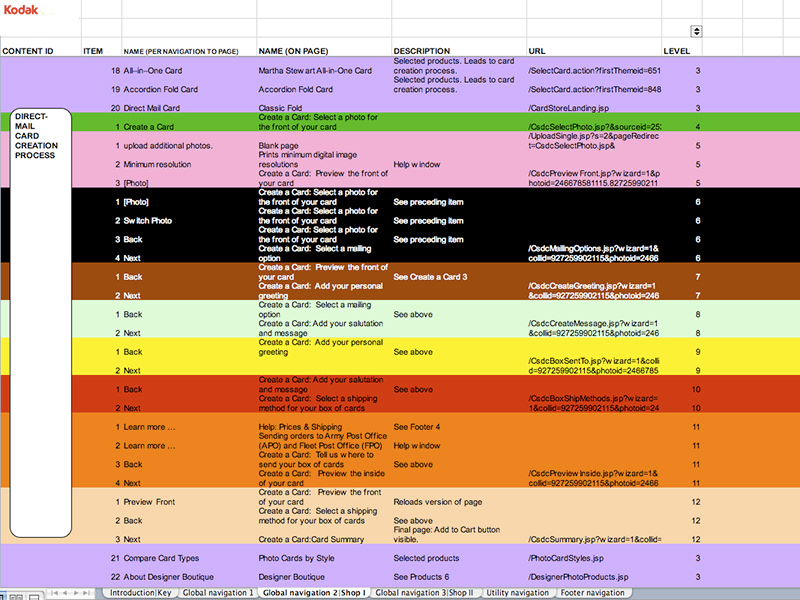Screen dimensions: 800x600
Task: Click the See Footer 4 cell
Action: (x=416, y=427)
